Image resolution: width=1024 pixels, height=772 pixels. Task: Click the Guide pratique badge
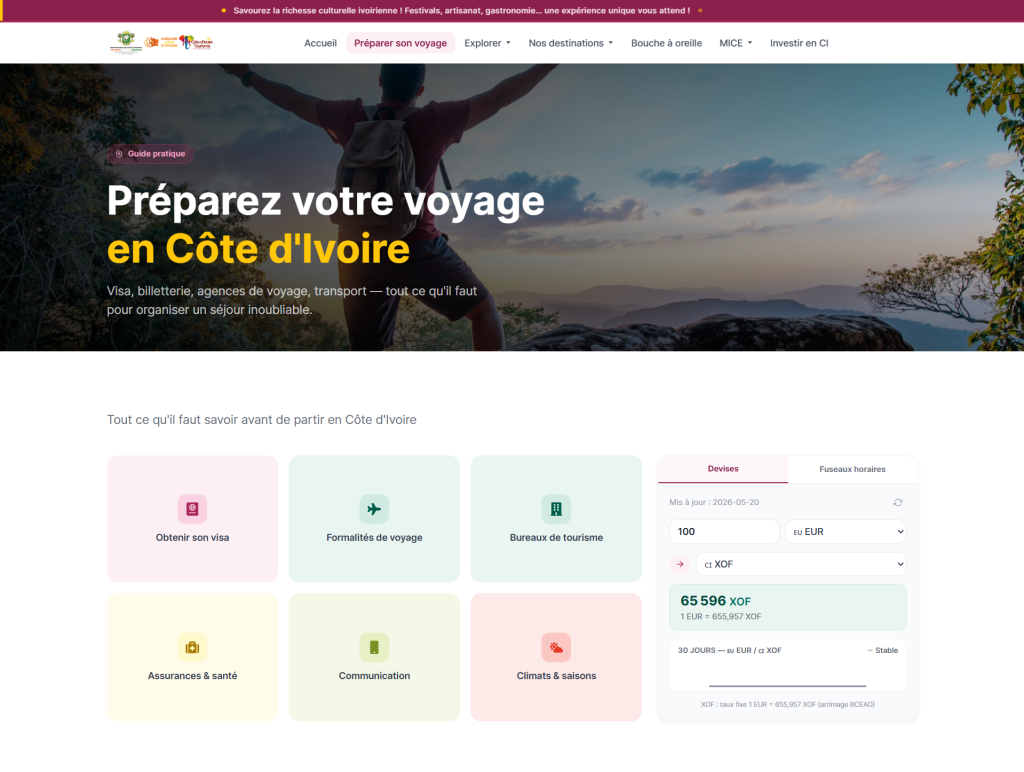(x=150, y=154)
